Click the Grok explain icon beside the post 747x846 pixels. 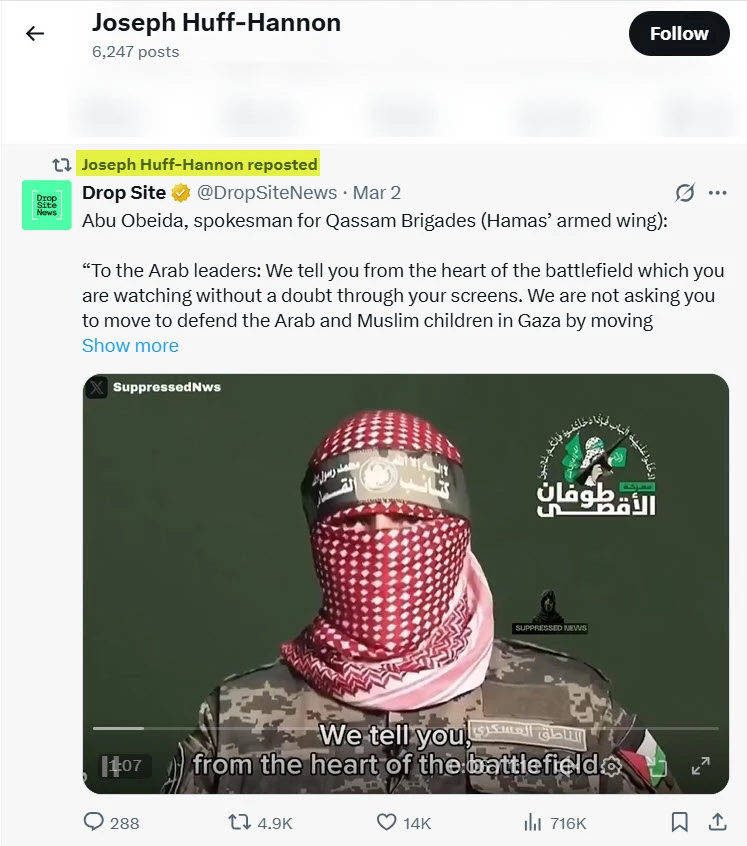pos(685,193)
